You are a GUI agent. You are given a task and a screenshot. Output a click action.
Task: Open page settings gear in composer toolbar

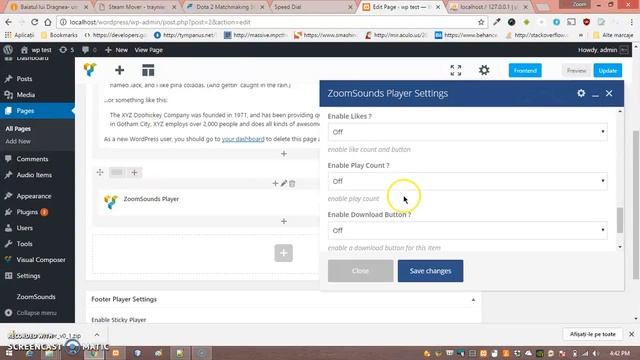(484, 70)
